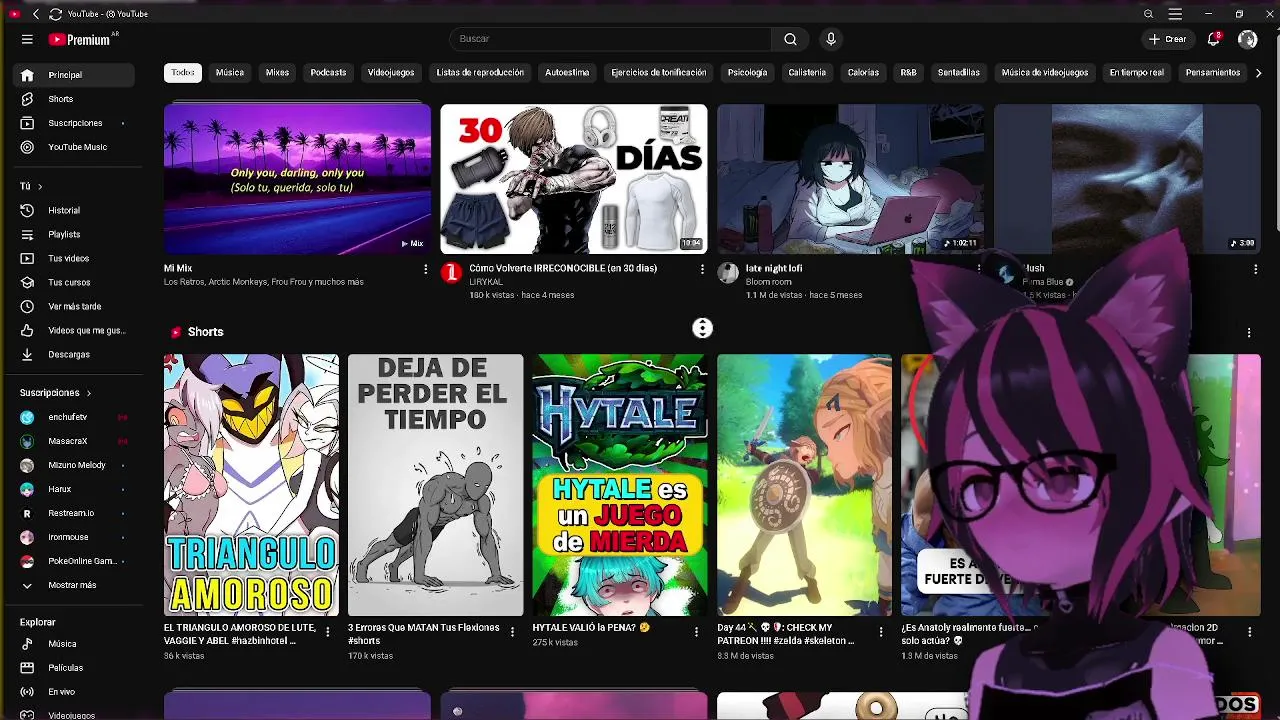Open Shorts in sidebar
The width and height of the screenshot is (1280, 720).
coord(74,99)
